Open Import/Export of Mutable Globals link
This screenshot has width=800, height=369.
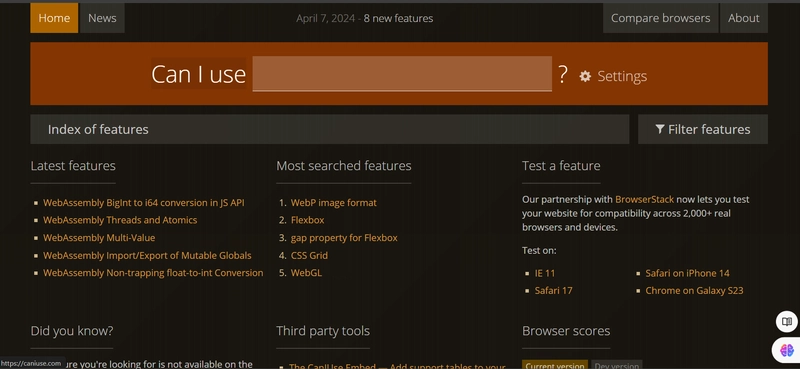147,255
